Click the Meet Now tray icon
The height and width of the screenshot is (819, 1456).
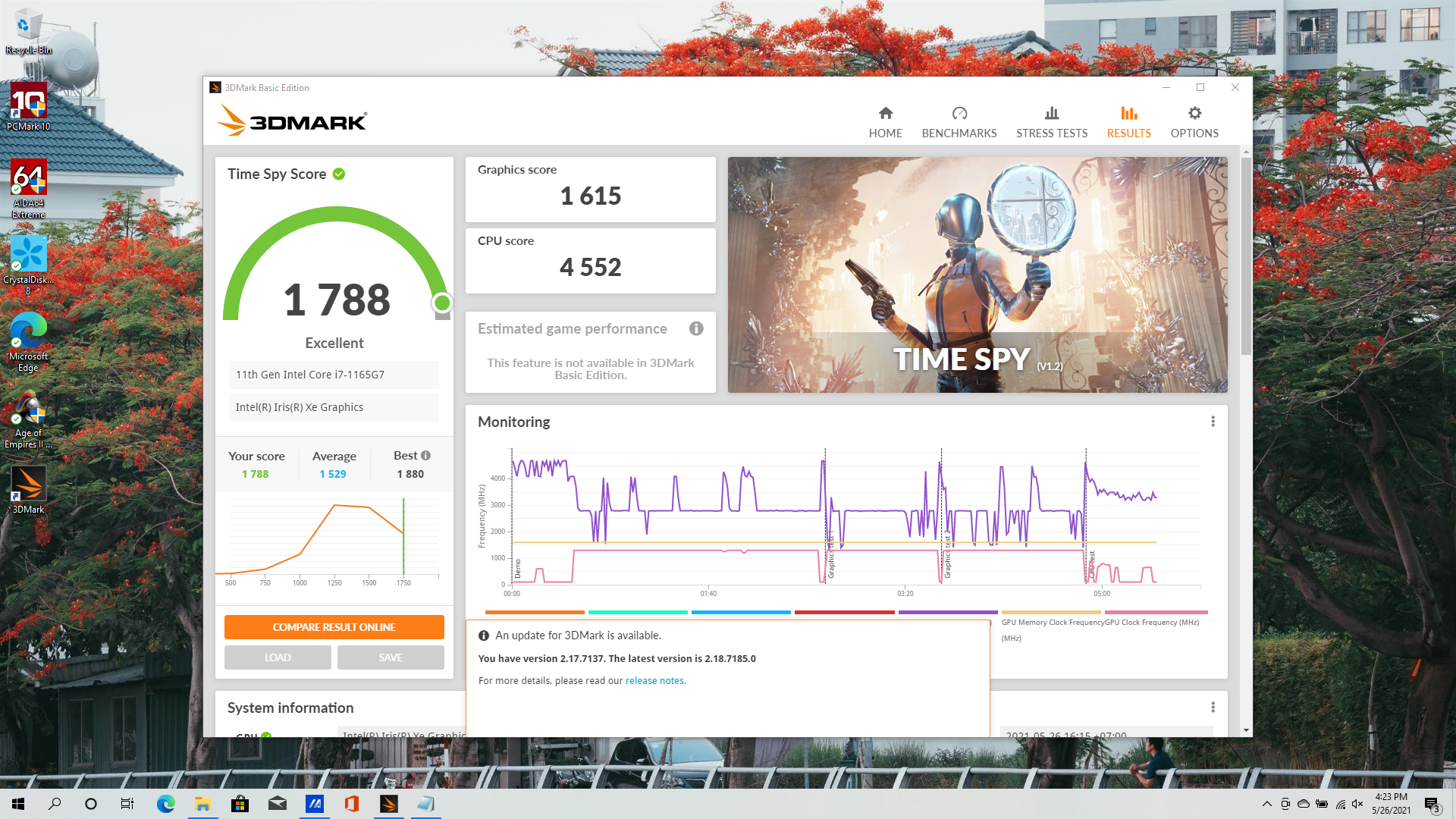[x=1285, y=804]
